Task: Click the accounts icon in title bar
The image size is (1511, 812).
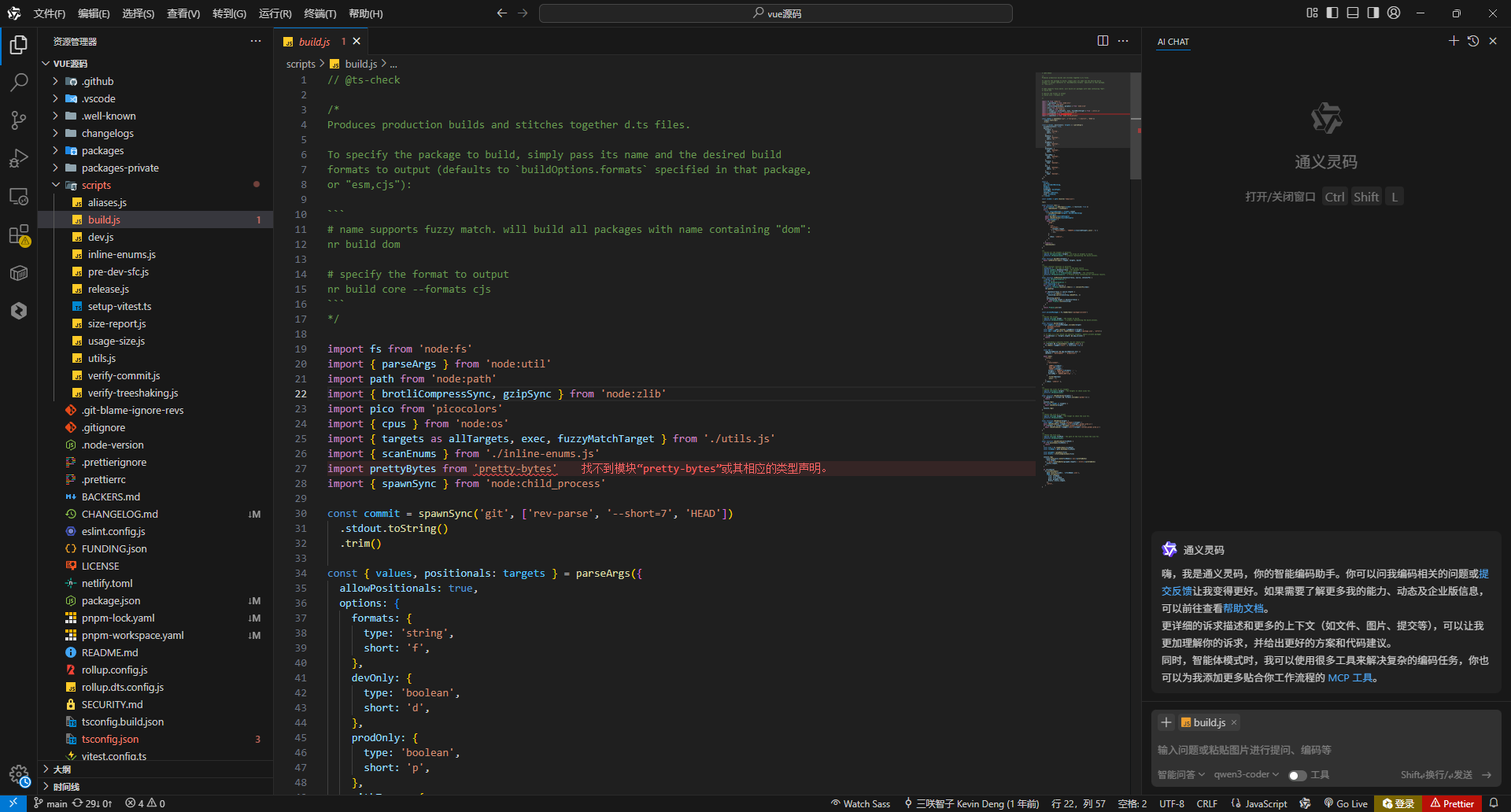Action: [x=1394, y=13]
